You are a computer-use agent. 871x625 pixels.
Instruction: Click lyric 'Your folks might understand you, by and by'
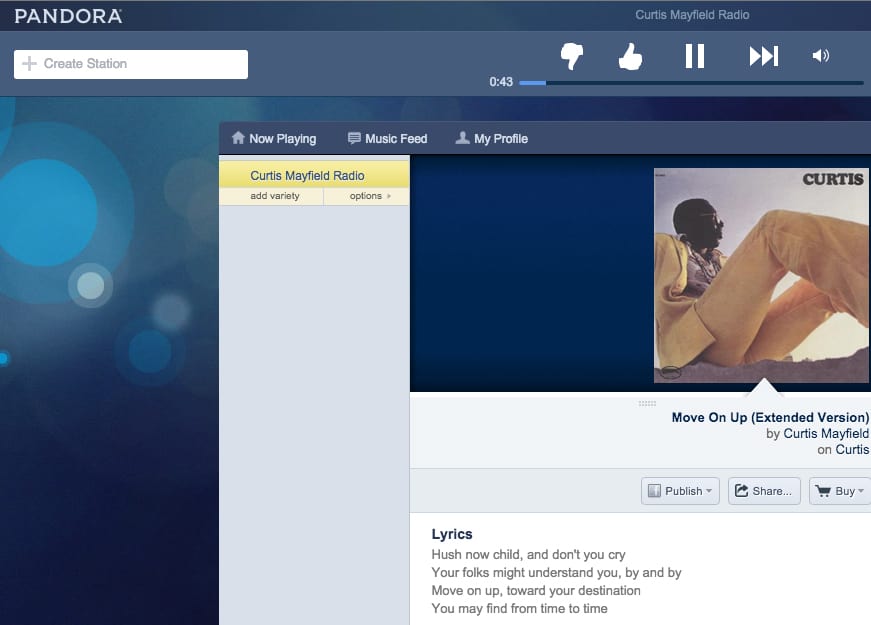pyautogui.click(x=556, y=572)
